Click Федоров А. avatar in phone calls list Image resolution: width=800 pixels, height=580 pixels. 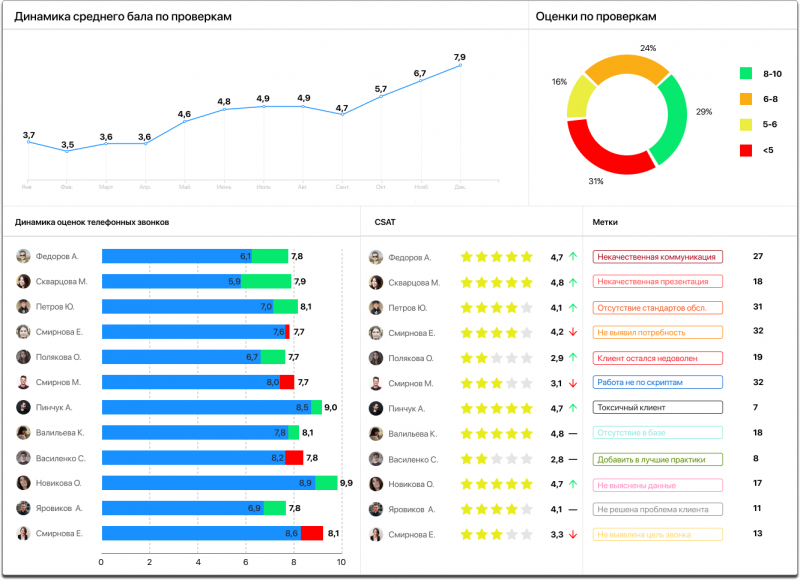[x=23, y=256]
